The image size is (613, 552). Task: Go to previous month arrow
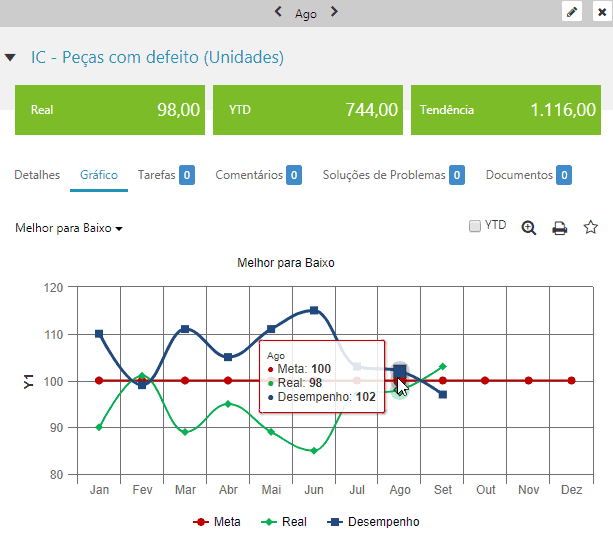[279, 12]
